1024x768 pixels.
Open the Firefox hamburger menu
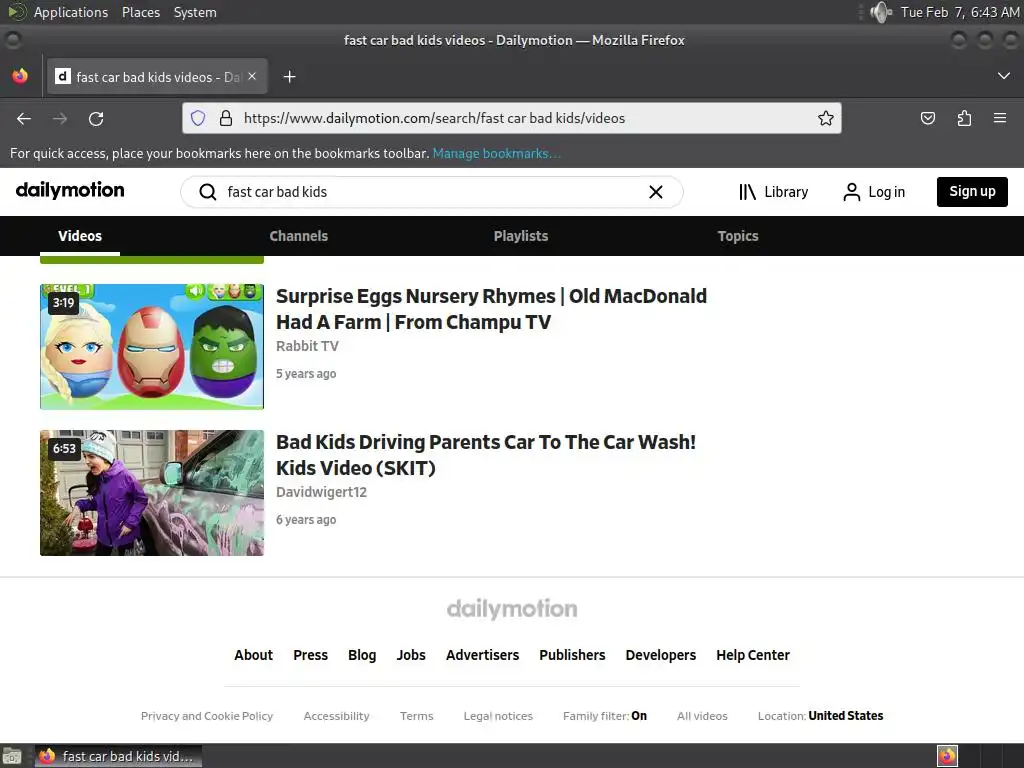[1000, 118]
